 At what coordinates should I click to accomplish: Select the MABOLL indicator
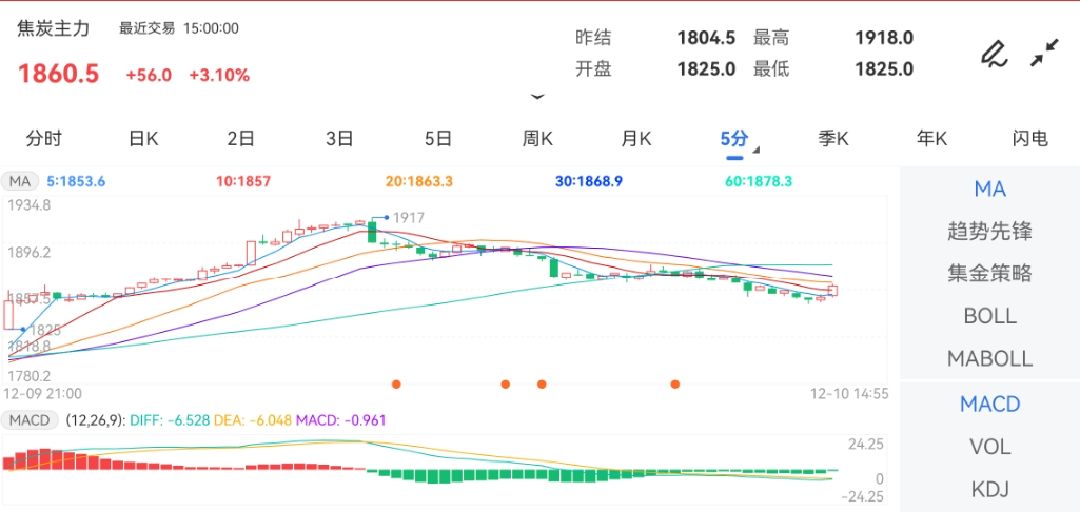click(990, 359)
